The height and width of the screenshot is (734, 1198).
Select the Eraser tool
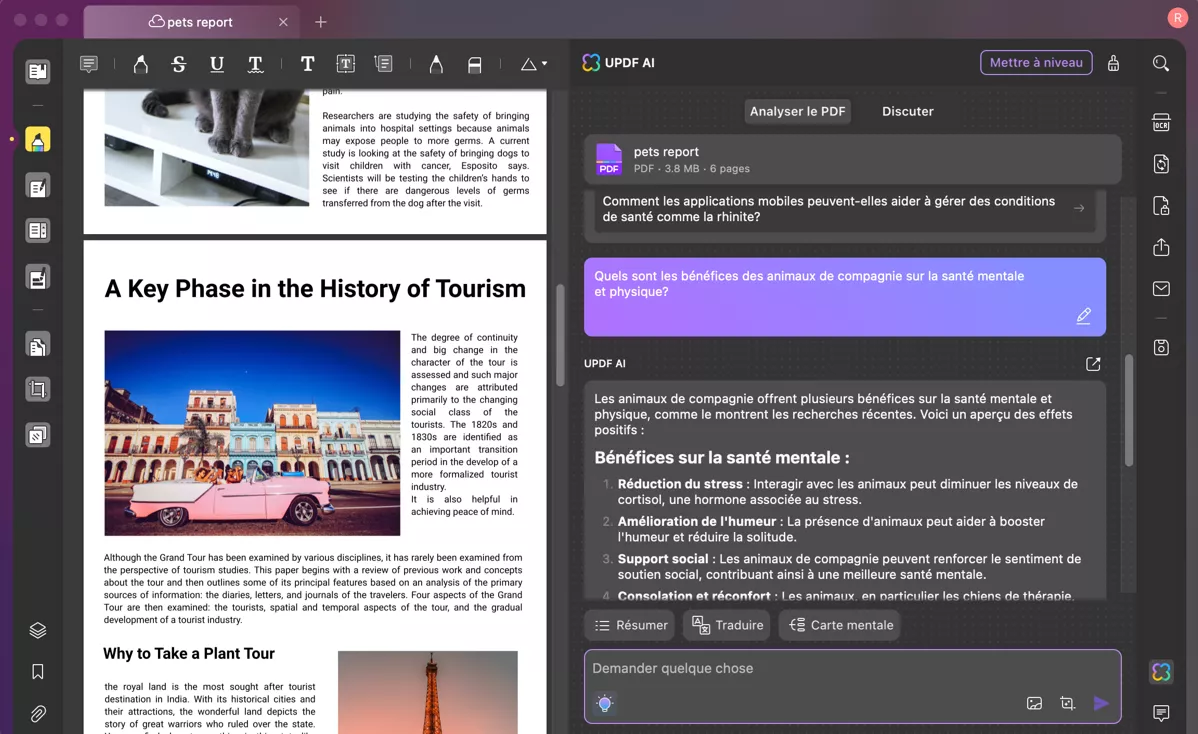tap(475, 63)
